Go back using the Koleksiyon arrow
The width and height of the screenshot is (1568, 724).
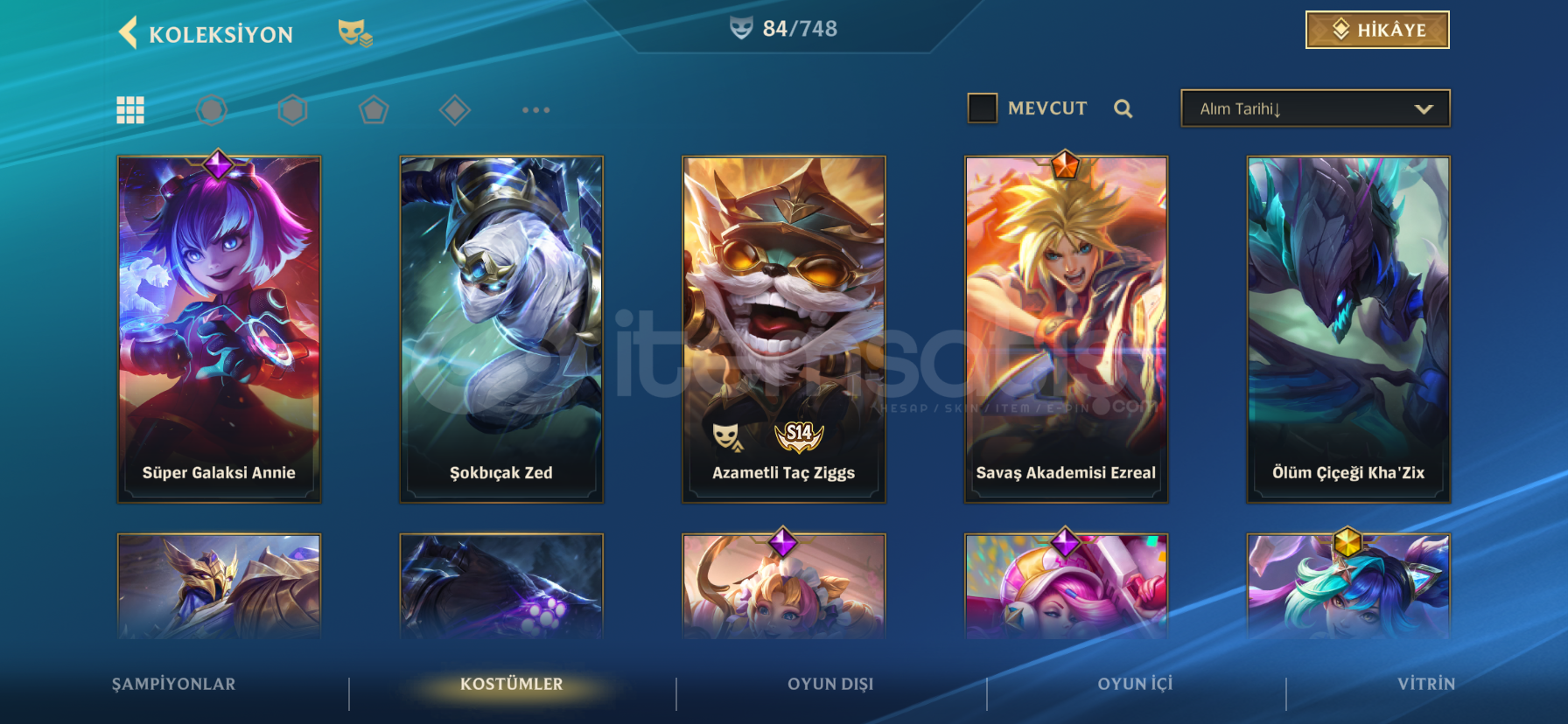128,33
